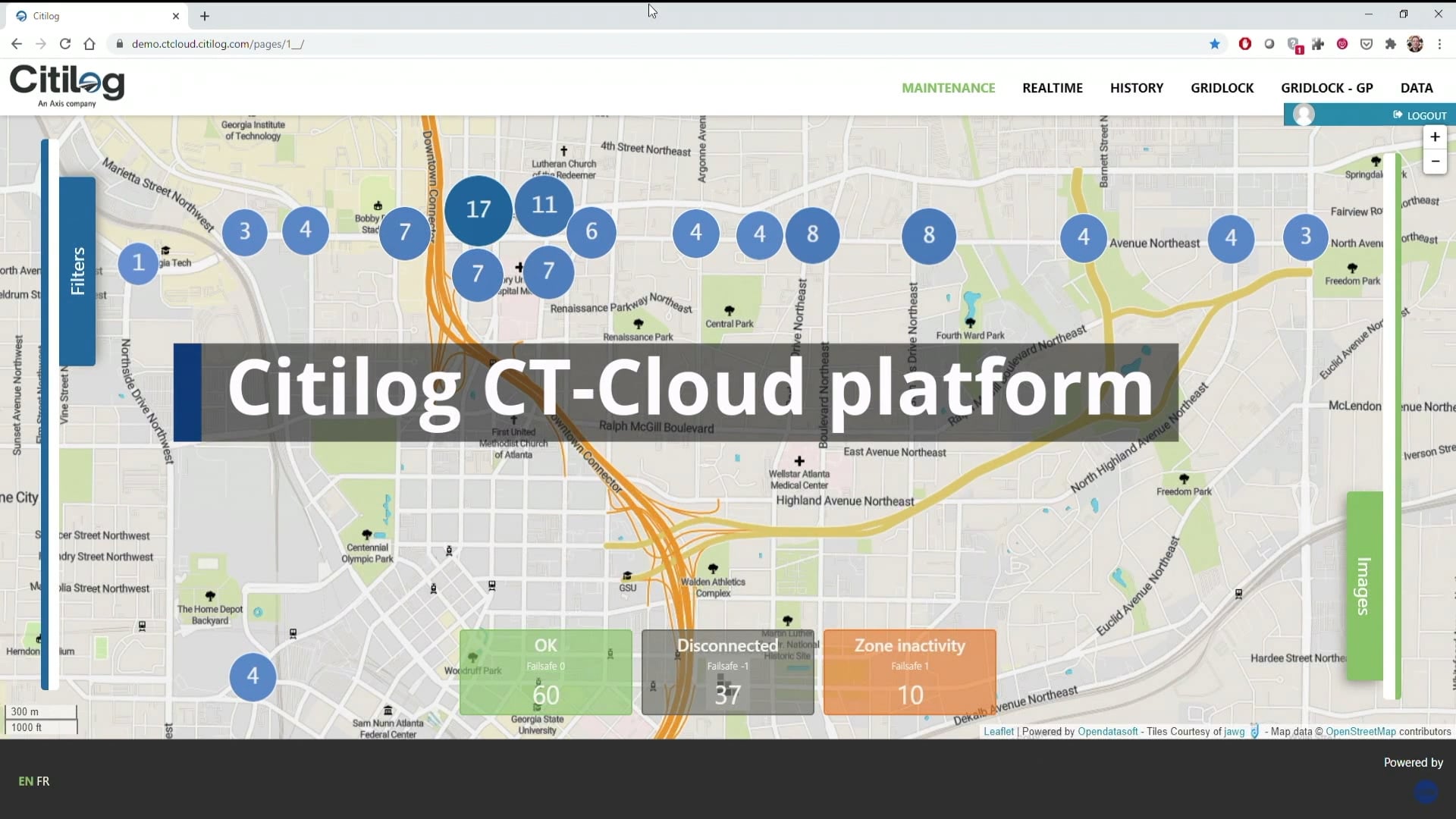Open the jawg tiles link

tap(1234, 732)
